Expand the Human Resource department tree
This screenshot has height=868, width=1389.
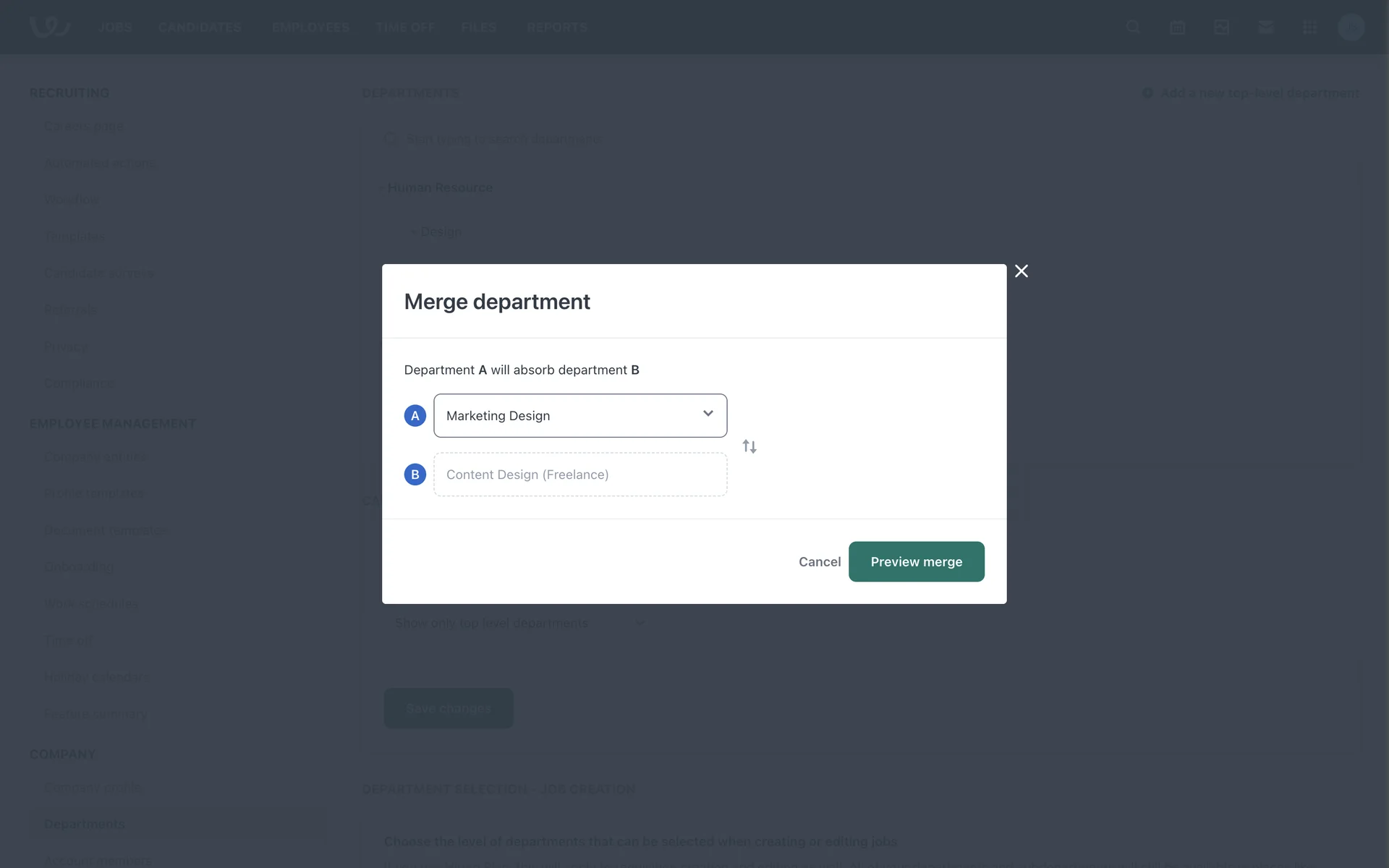pyautogui.click(x=382, y=188)
